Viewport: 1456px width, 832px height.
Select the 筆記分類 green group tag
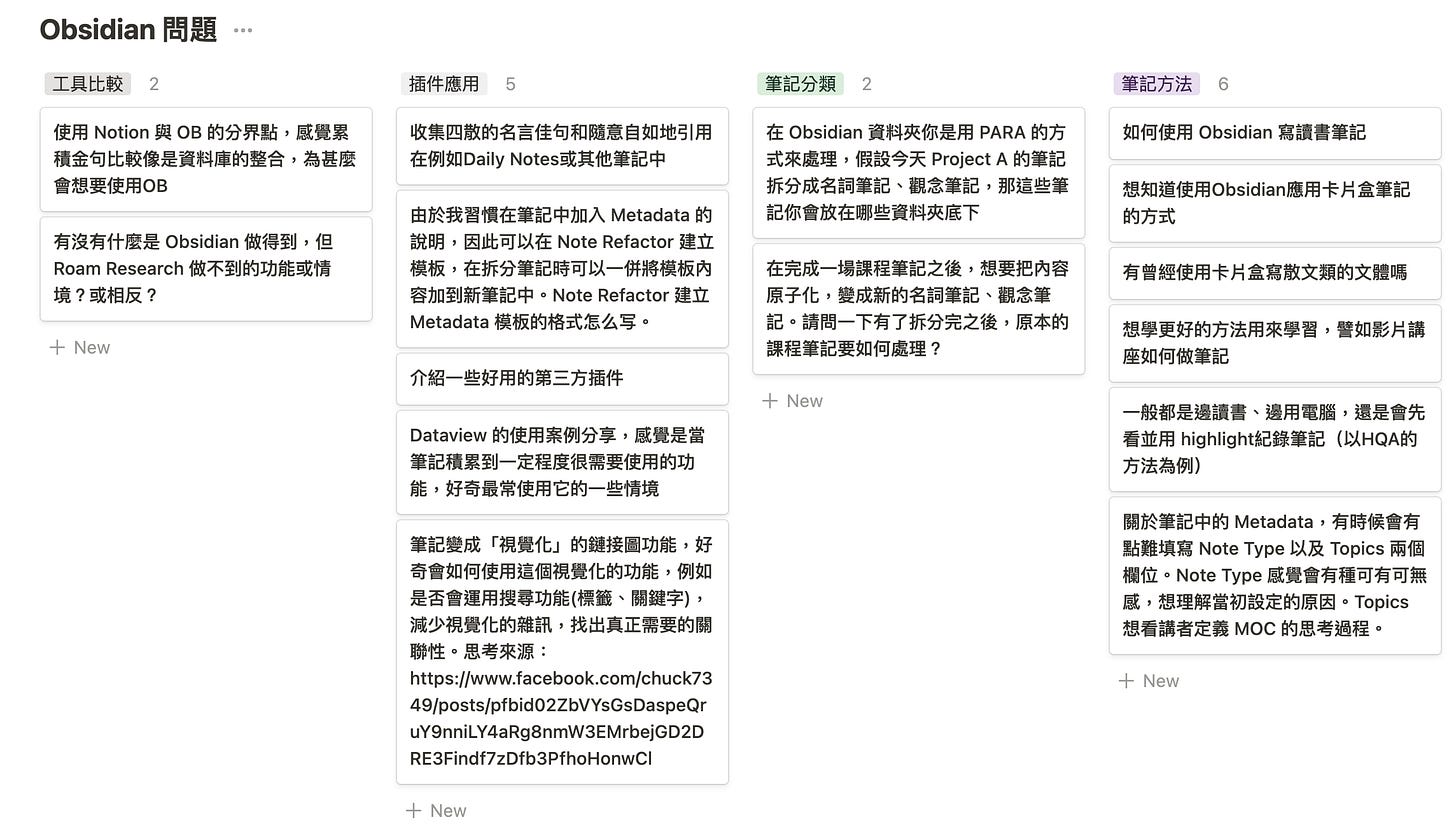(x=800, y=84)
